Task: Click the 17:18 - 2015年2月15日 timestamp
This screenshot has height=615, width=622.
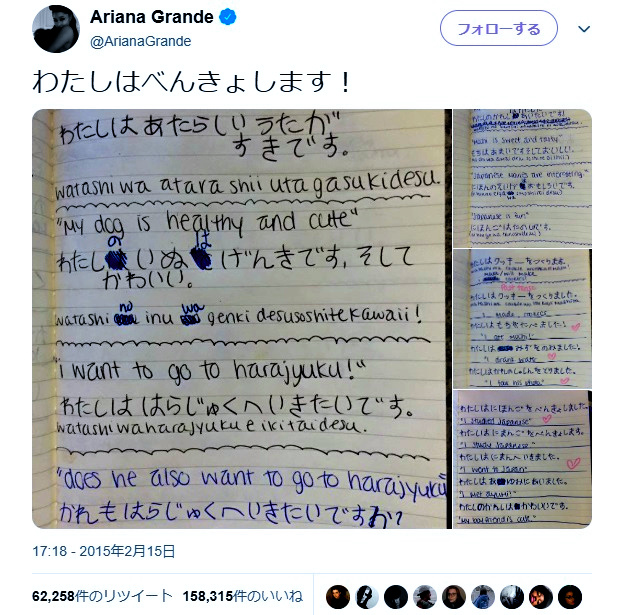Action: (x=104, y=551)
